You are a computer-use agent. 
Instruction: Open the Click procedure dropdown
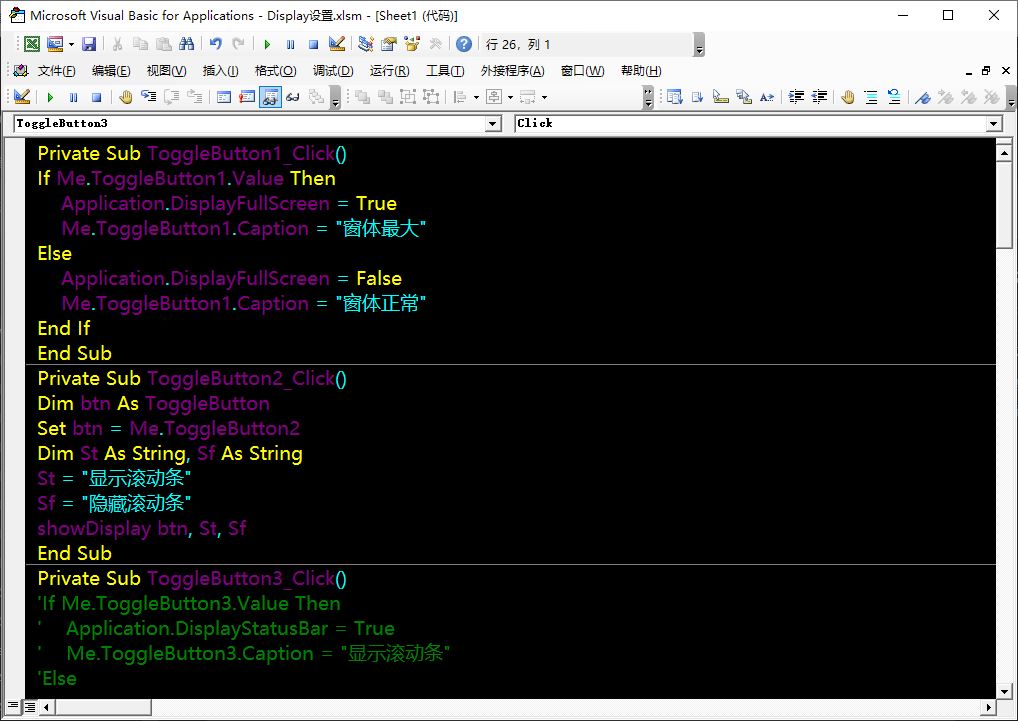(994, 123)
